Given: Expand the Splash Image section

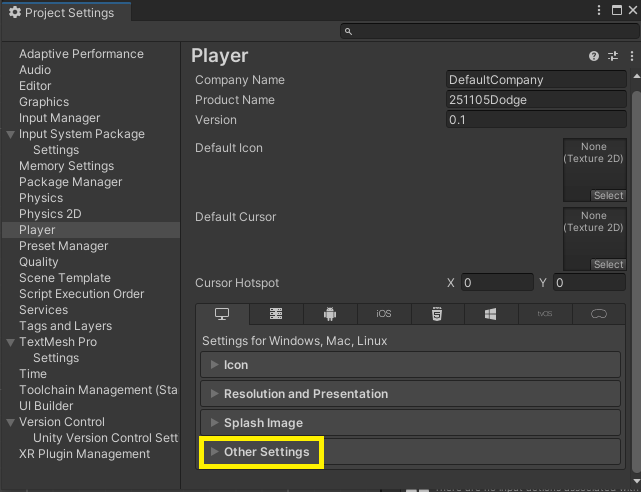Looking at the screenshot, I should tap(410, 423).
